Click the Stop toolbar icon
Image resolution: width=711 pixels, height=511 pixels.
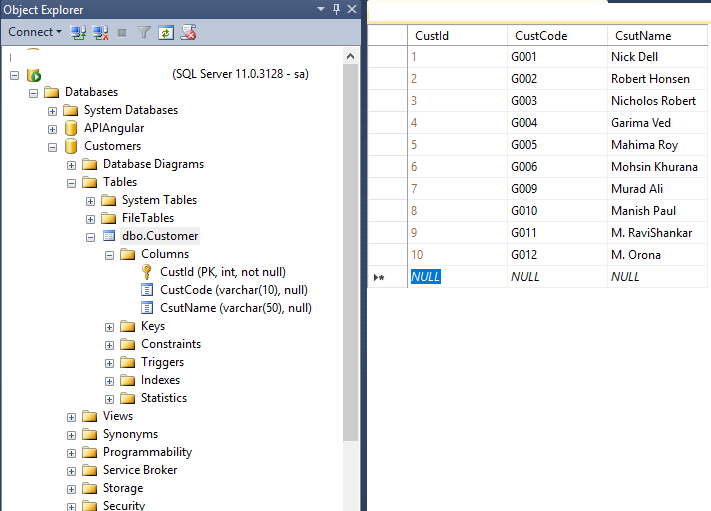tap(122, 33)
